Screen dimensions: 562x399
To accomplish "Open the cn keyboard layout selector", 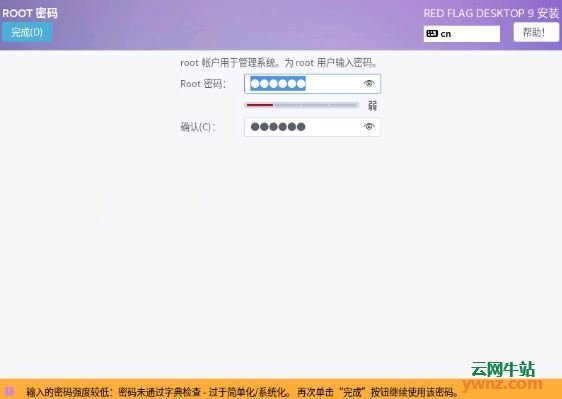I will (462, 34).
